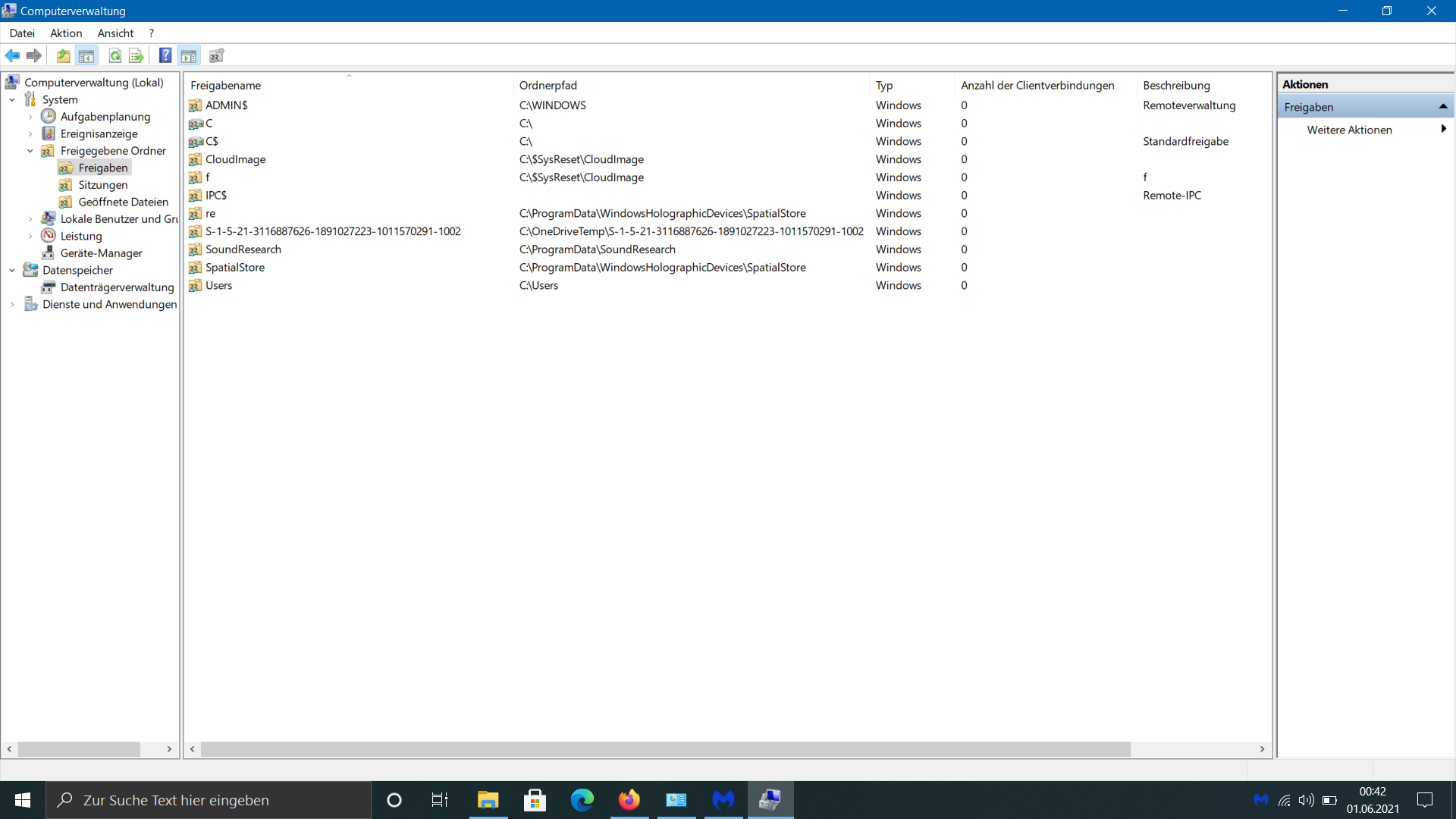Select the SoundResearch share row
The image size is (1456, 819).
point(243,249)
